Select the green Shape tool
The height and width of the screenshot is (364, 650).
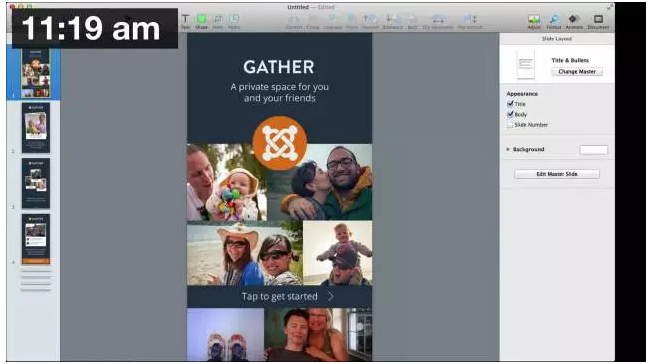tap(201, 21)
